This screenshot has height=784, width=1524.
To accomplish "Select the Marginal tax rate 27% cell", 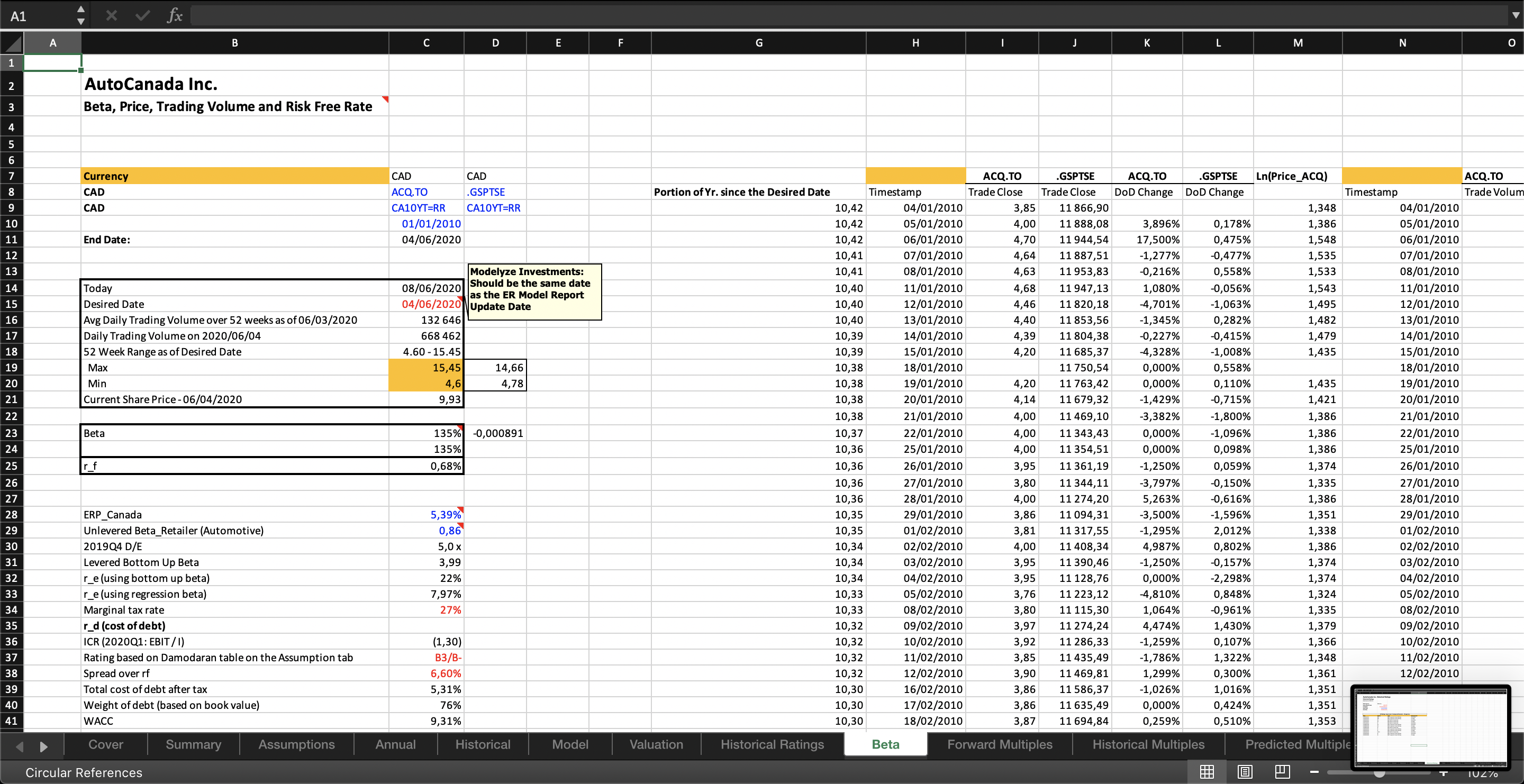I will 427,609.
